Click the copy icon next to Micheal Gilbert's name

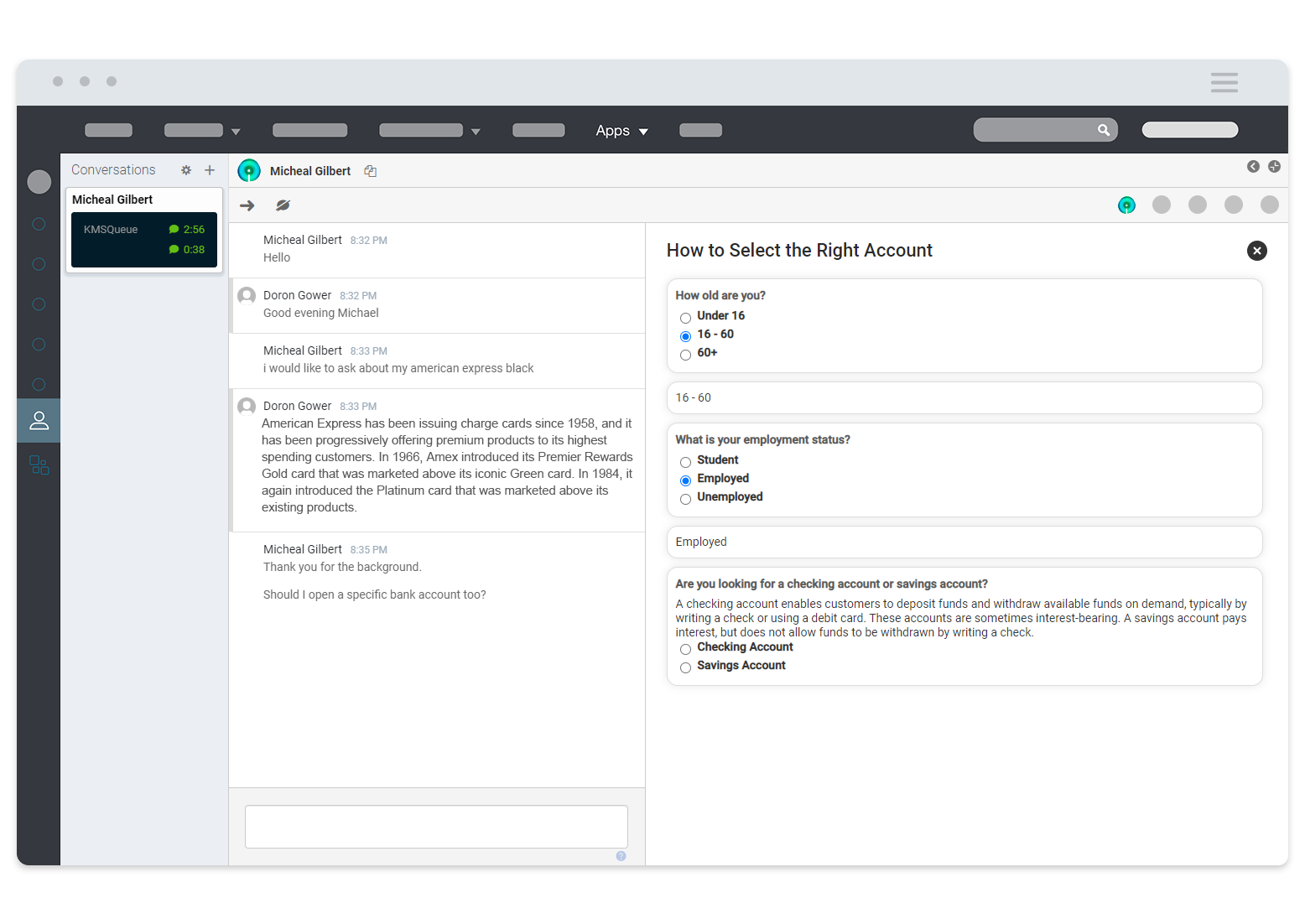click(x=370, y=170)
